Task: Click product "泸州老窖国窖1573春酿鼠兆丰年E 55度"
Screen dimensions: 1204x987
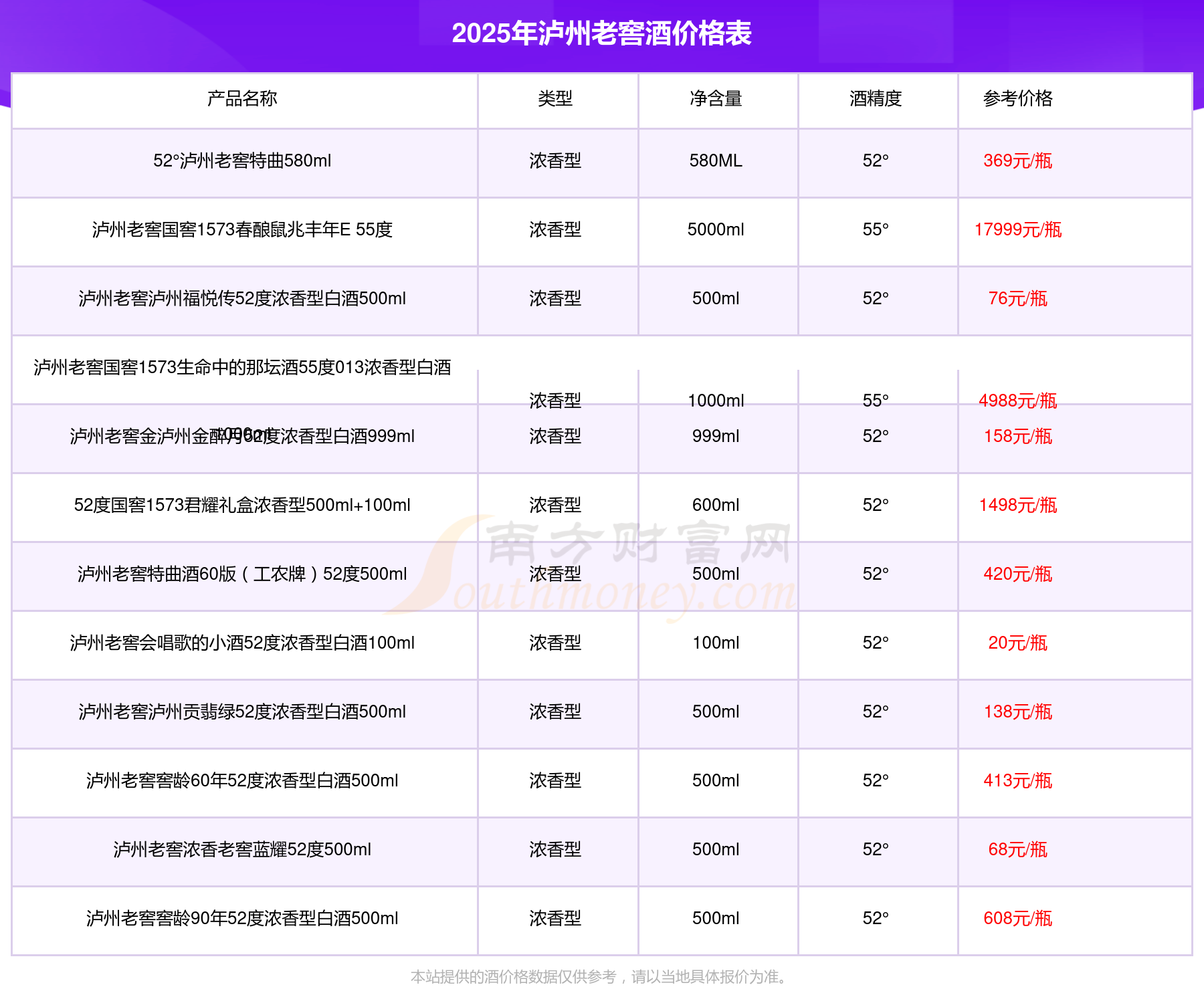Action: (242, 230)
